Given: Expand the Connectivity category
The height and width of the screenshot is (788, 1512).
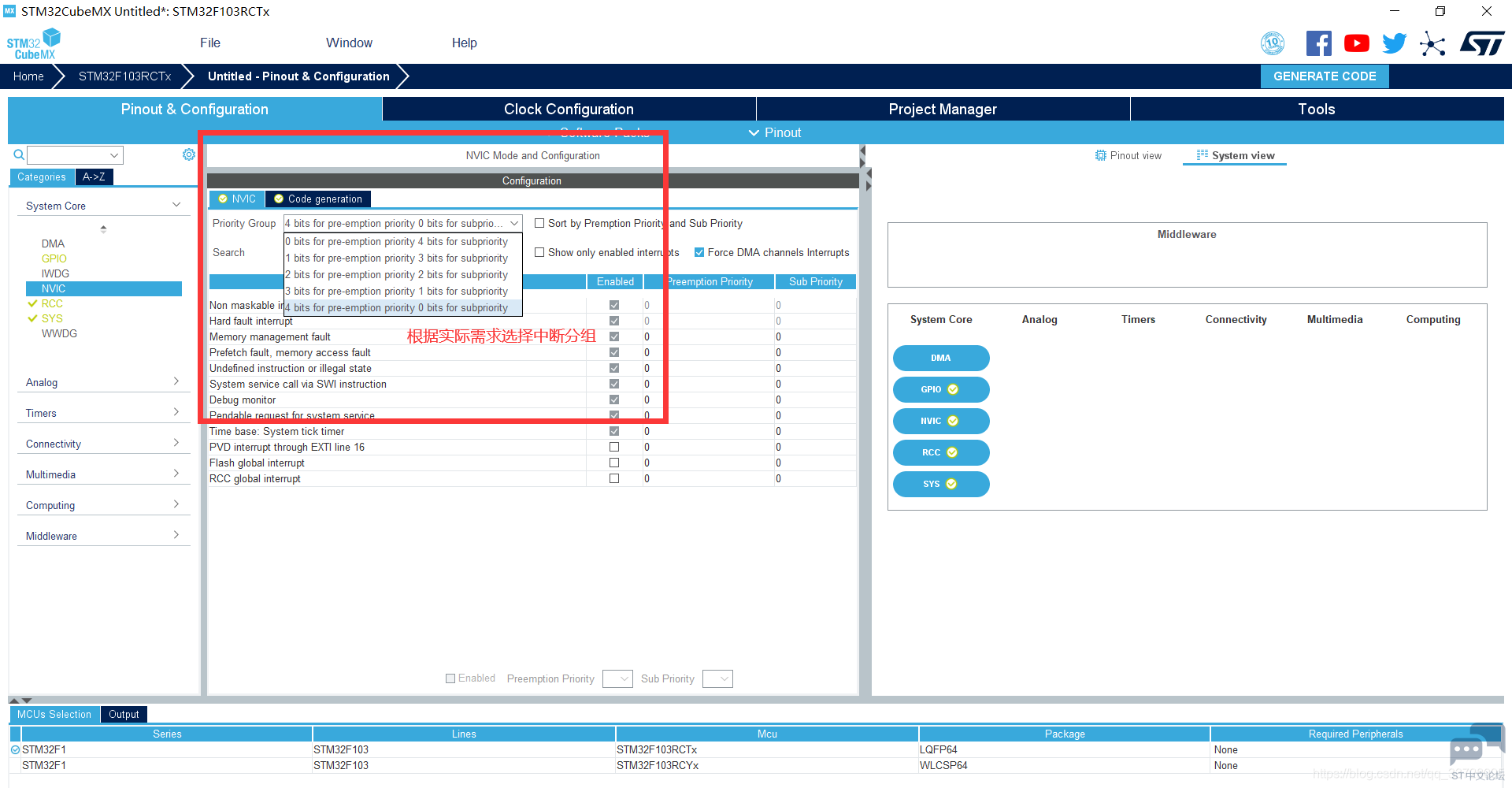Looking at the screenshot, I should 103,444.
